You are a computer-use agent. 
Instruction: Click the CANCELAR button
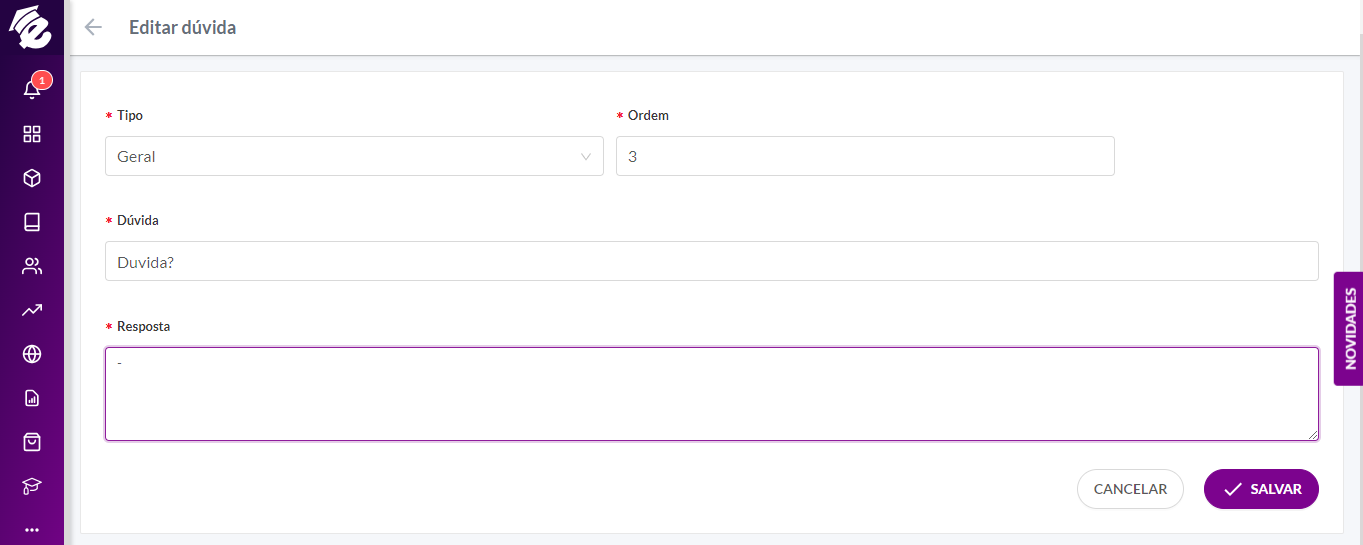coord(1130,489)
